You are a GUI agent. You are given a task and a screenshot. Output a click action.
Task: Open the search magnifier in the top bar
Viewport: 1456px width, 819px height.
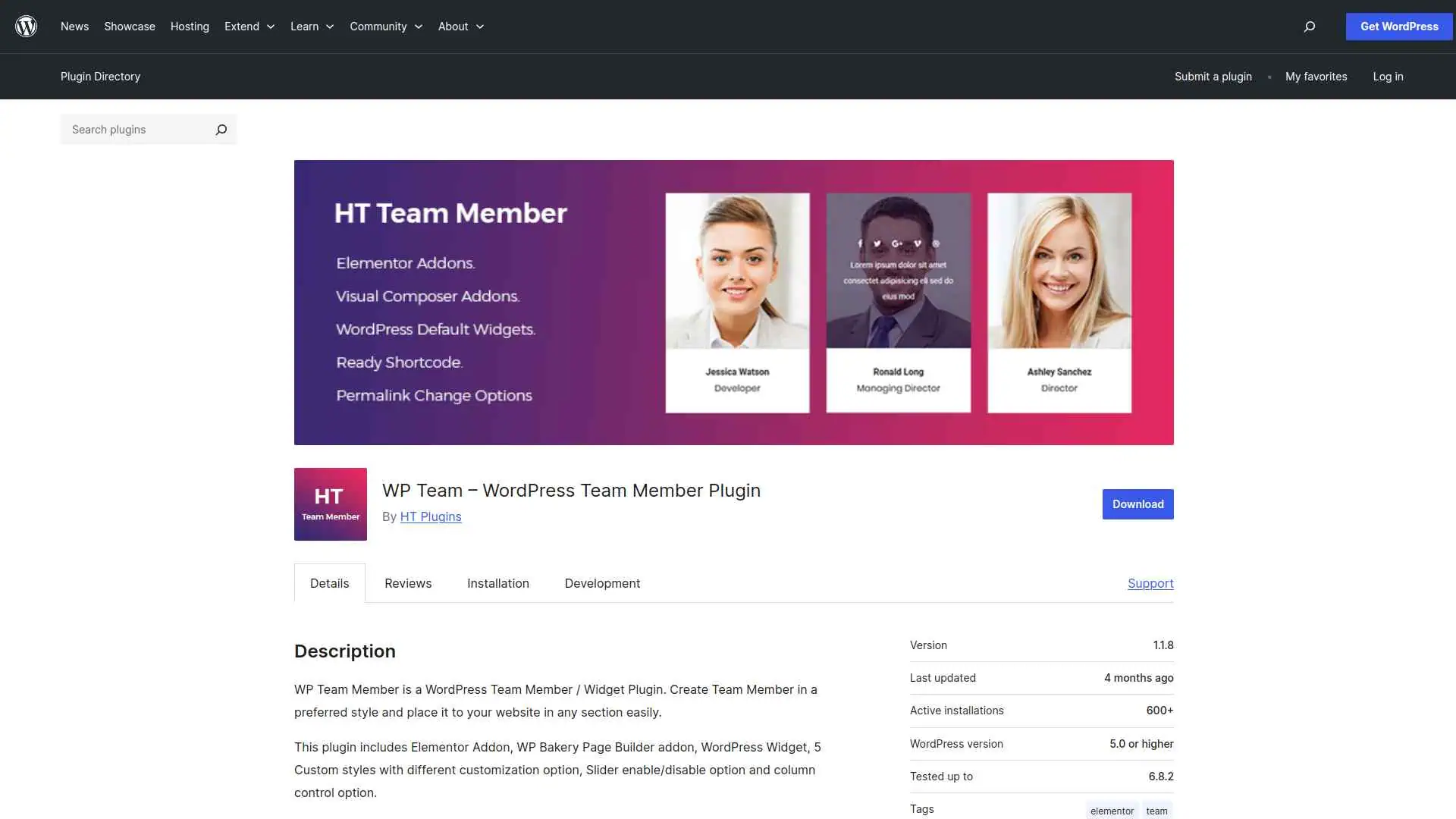tap(1309, 27)
